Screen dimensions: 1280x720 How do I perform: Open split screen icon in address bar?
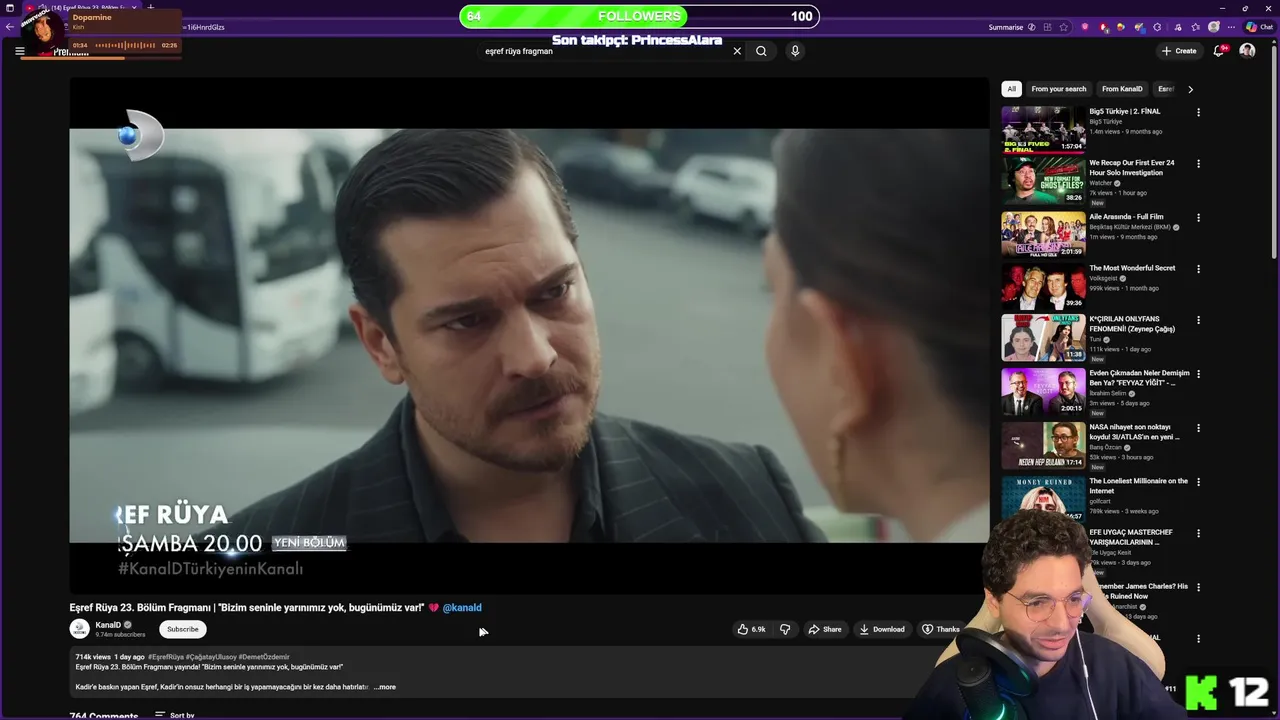click(x=1046, y=27)
